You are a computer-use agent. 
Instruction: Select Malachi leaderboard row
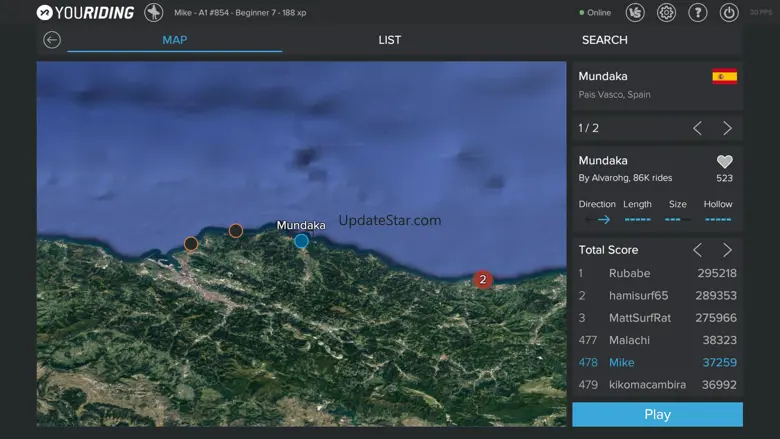tap(657, 341)
